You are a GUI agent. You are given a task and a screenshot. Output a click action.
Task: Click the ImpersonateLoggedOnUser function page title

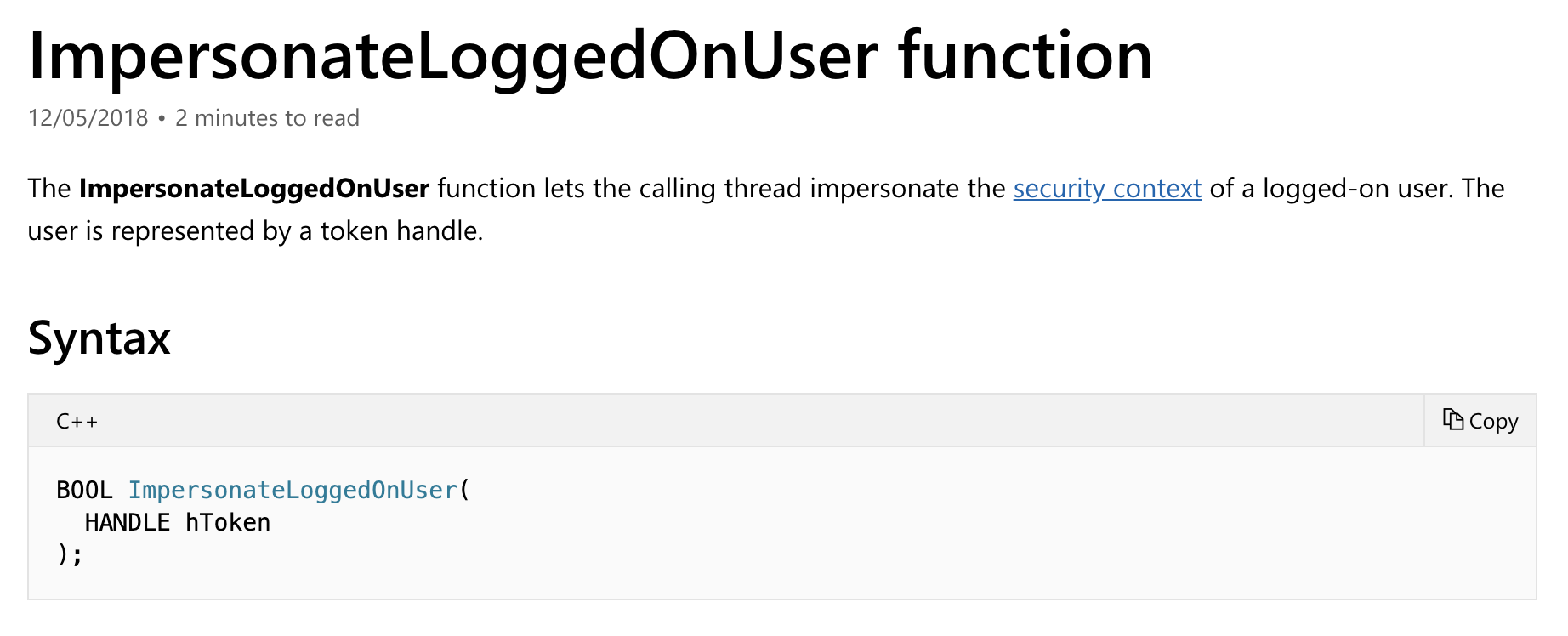click(x=589, y=56)
